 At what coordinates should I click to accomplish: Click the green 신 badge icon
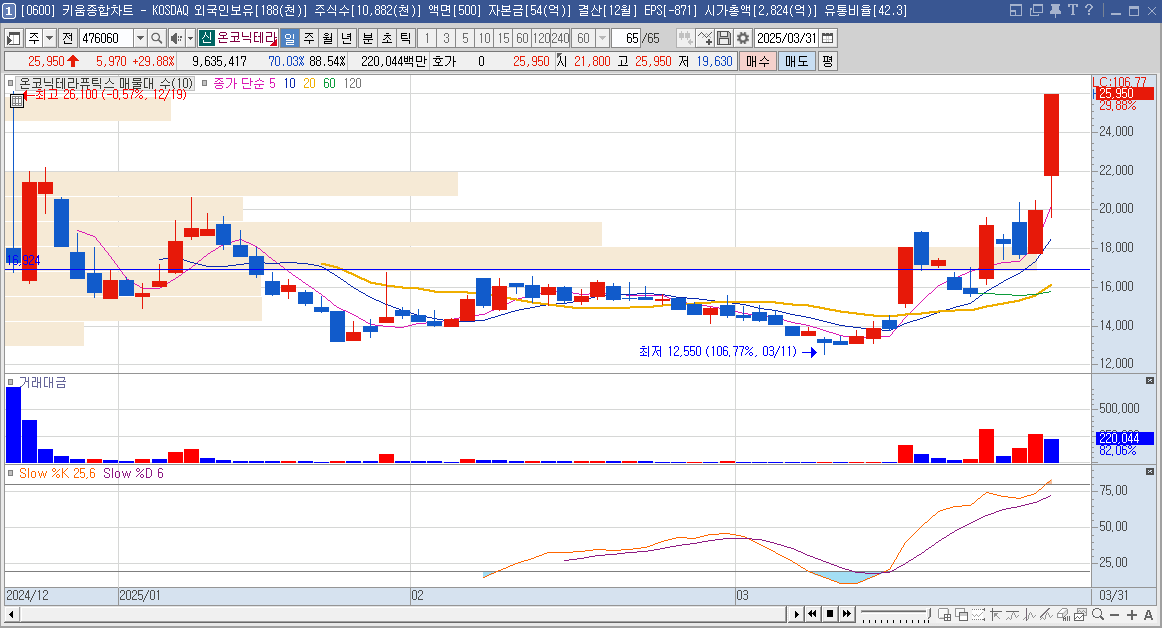(x=206, y=38)
